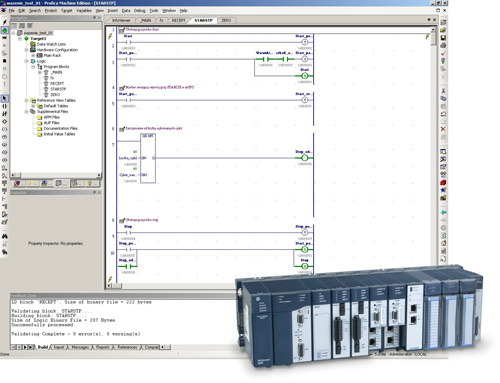The width and height of the screenshot is (500, 383).
Task: Select STARSTP block in Navigator tree
Action: [x=58, y=89]
